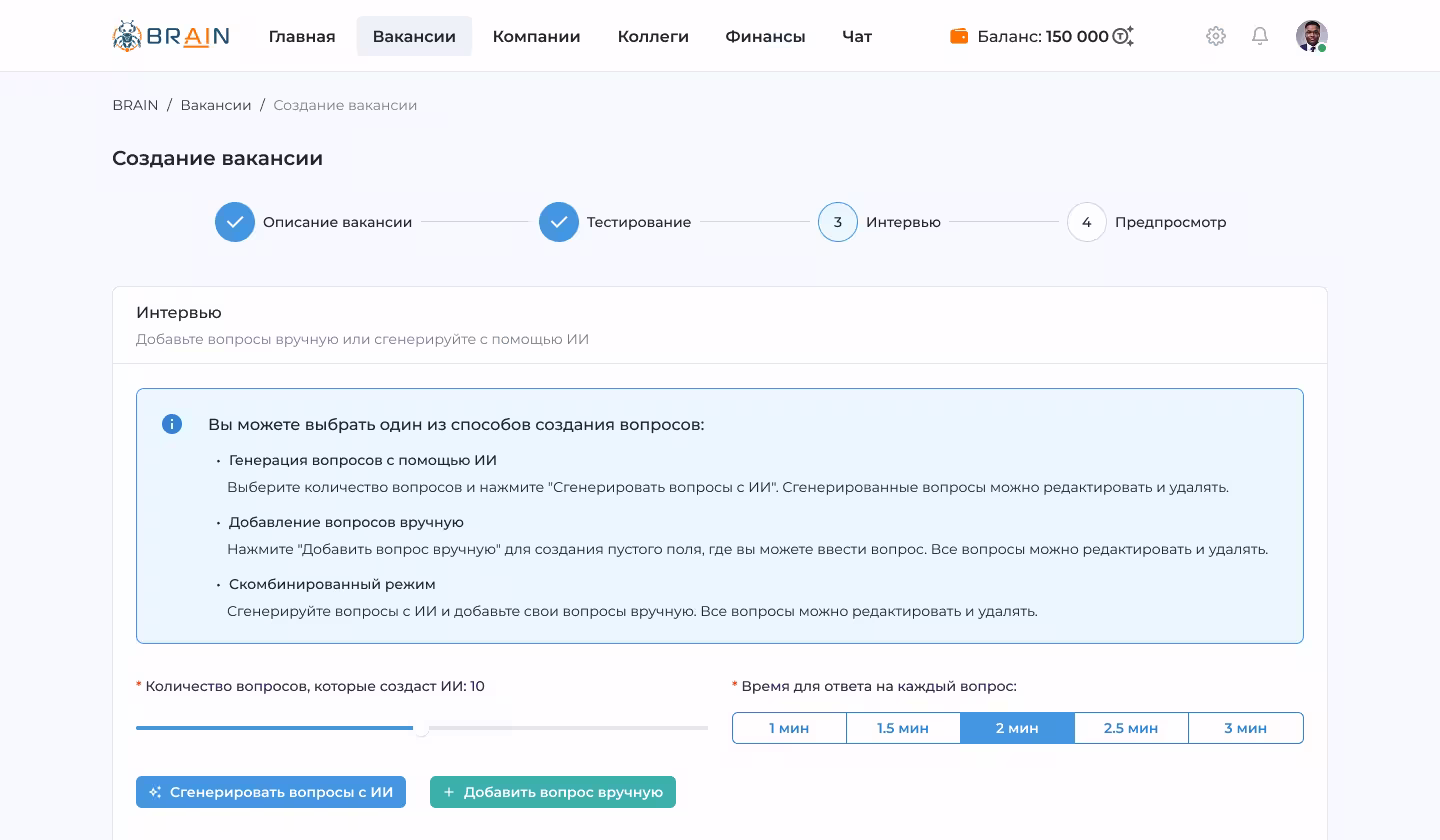Open notifications bell icon
The height and width of the screenshot is (840, 1440).
pos(1260,36)
